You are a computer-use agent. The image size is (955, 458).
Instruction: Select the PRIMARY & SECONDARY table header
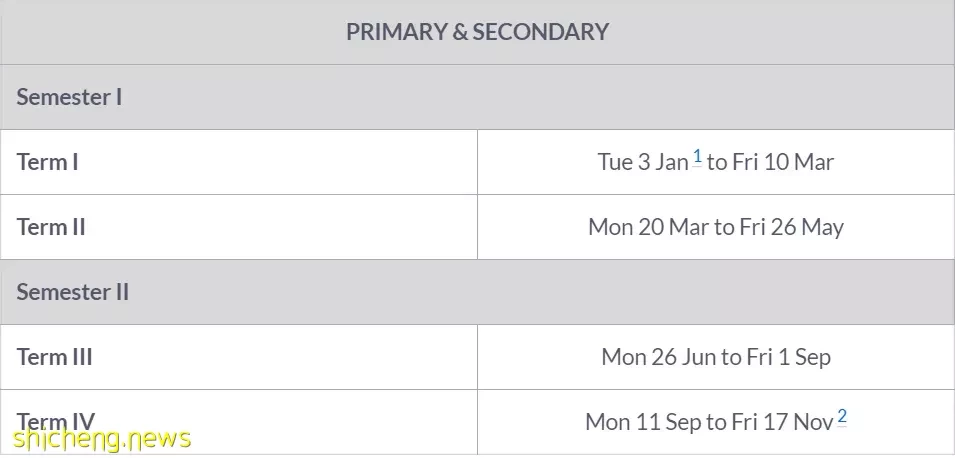pos(478,32)
